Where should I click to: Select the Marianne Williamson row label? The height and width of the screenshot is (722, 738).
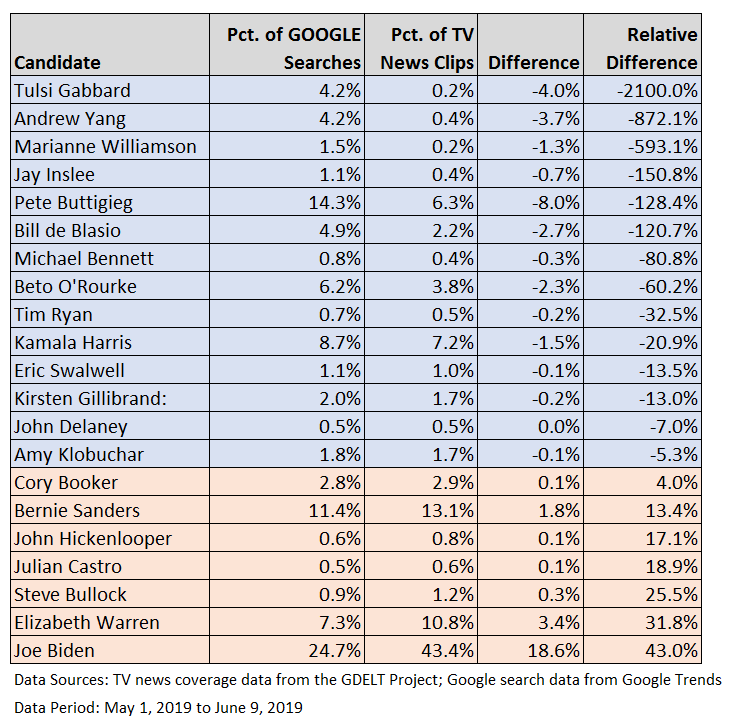110,146
